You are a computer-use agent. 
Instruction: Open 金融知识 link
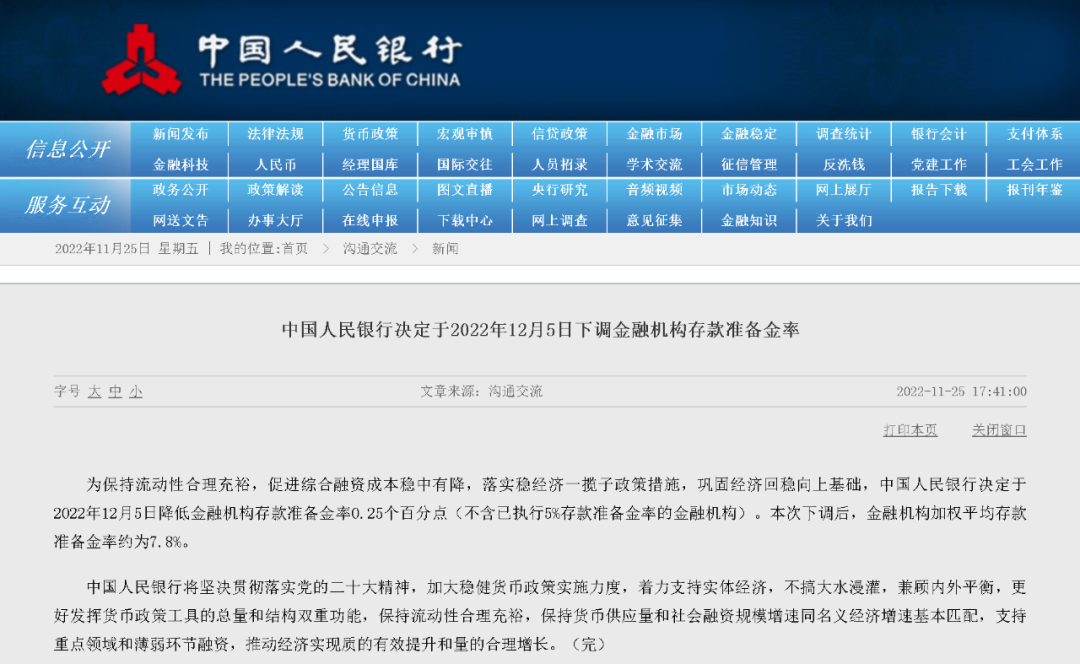click(749, 220)
